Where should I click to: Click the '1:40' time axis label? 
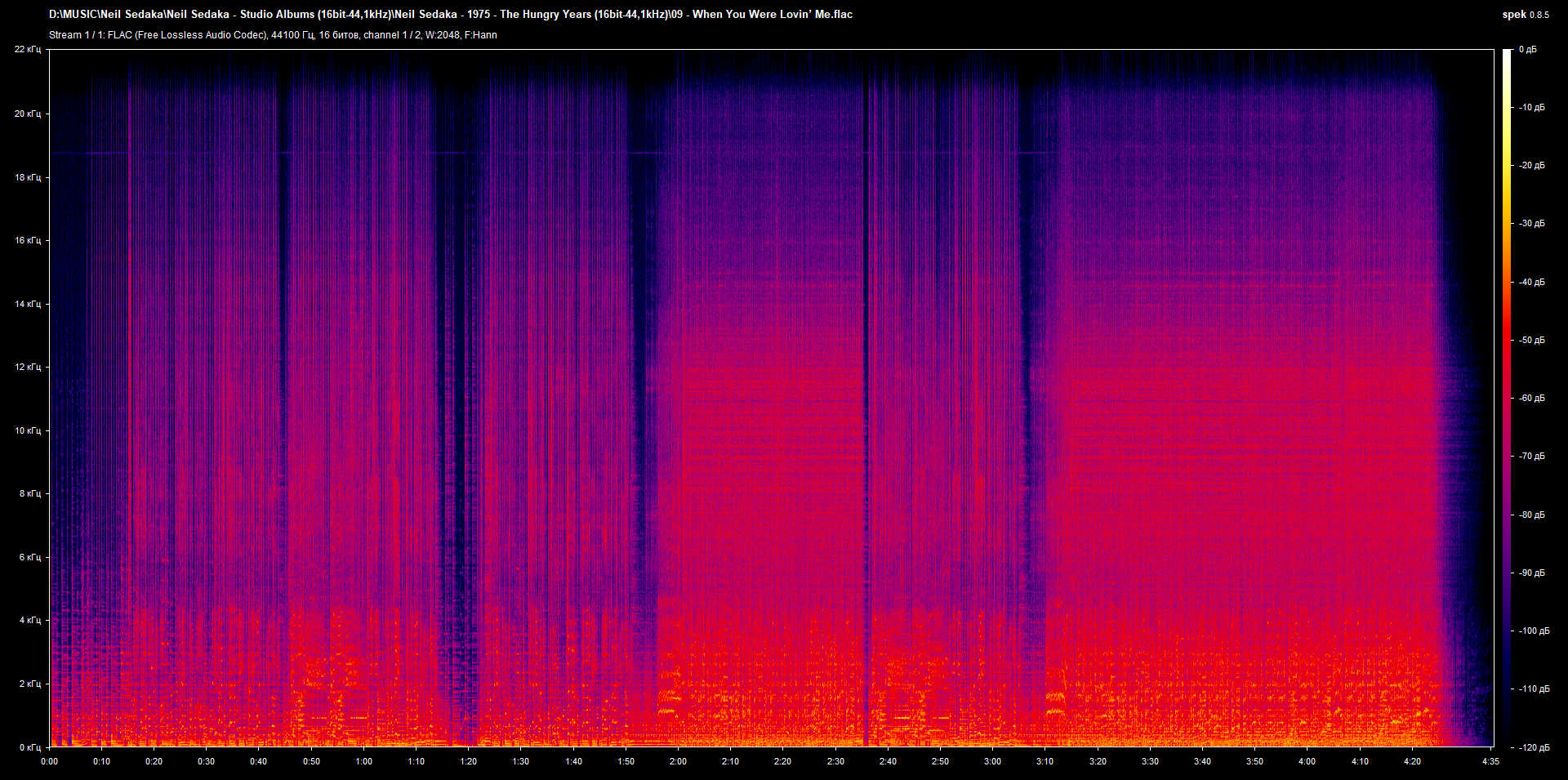coord(574,761)
